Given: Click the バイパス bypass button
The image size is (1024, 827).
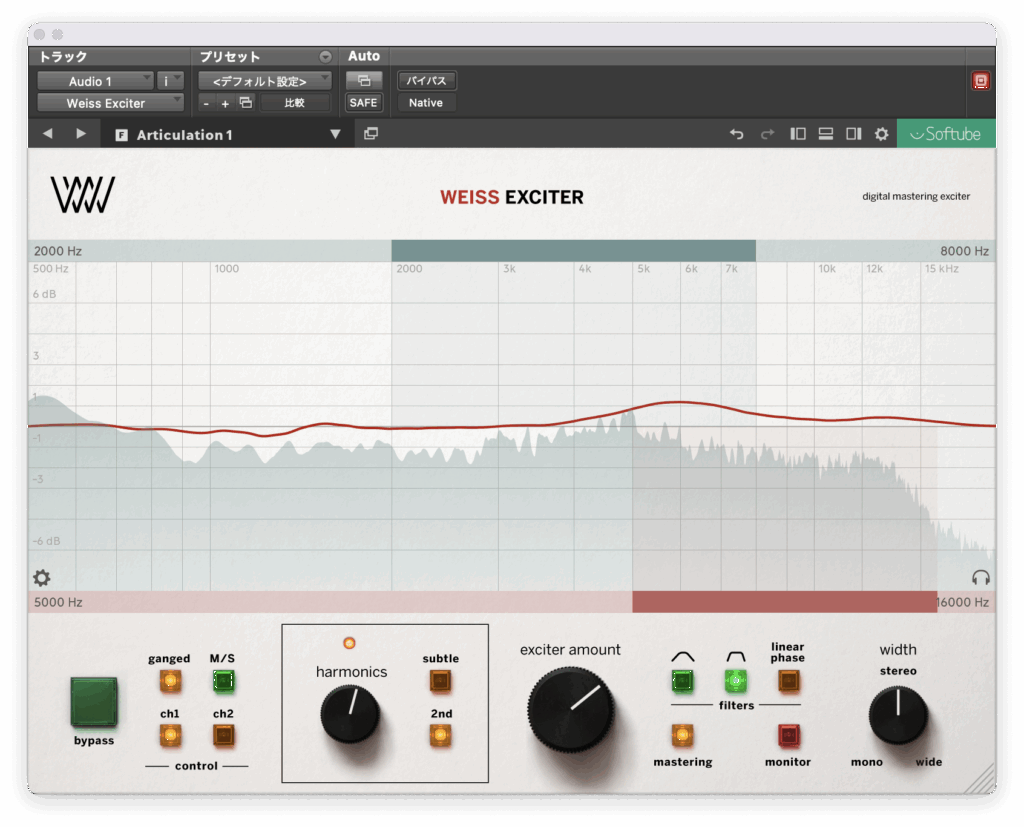Looking at the screenshot, I should (x=426, y=81).
